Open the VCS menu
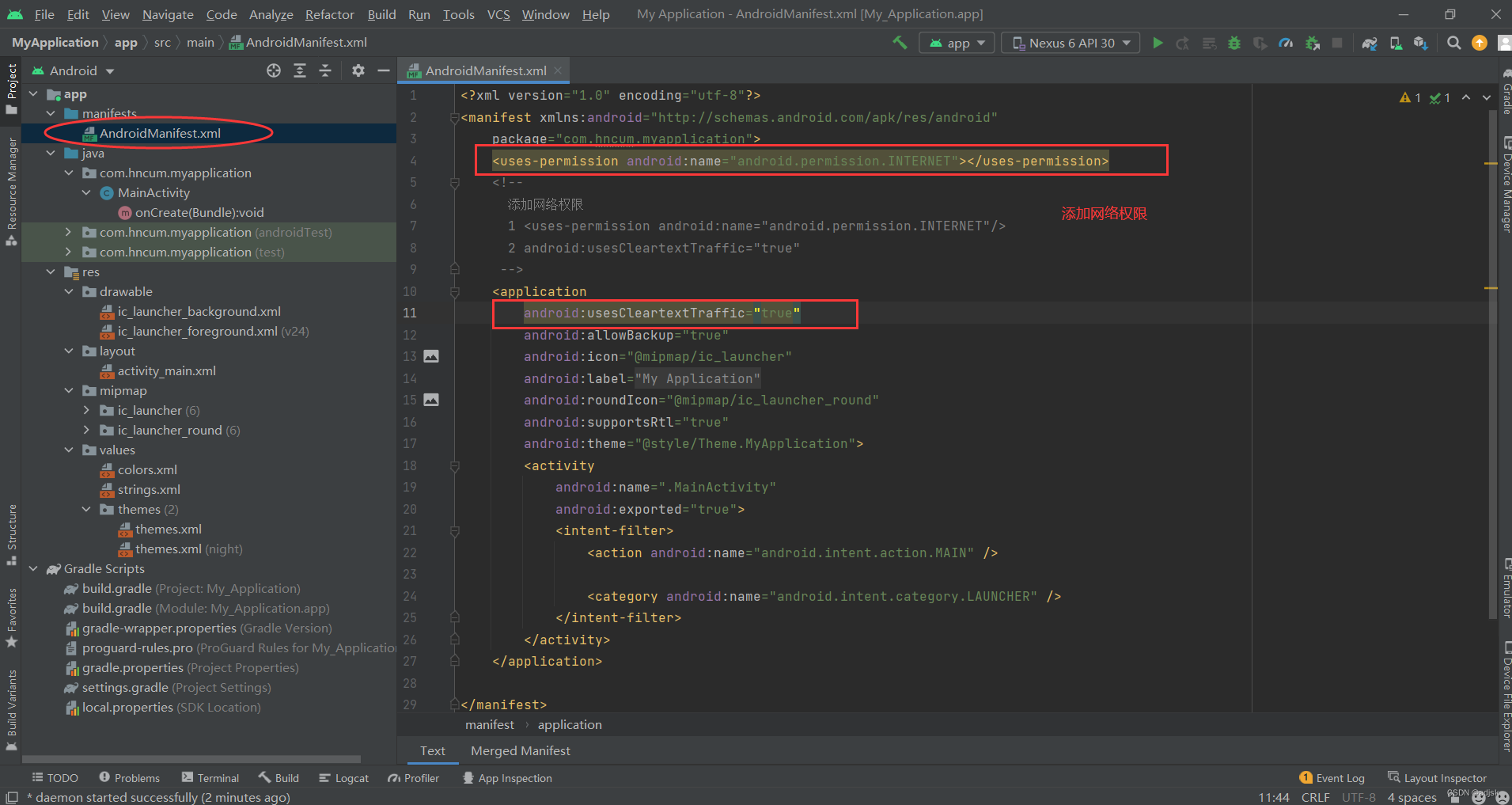This screenshot has width=1512, height=805. pos(498,14)
